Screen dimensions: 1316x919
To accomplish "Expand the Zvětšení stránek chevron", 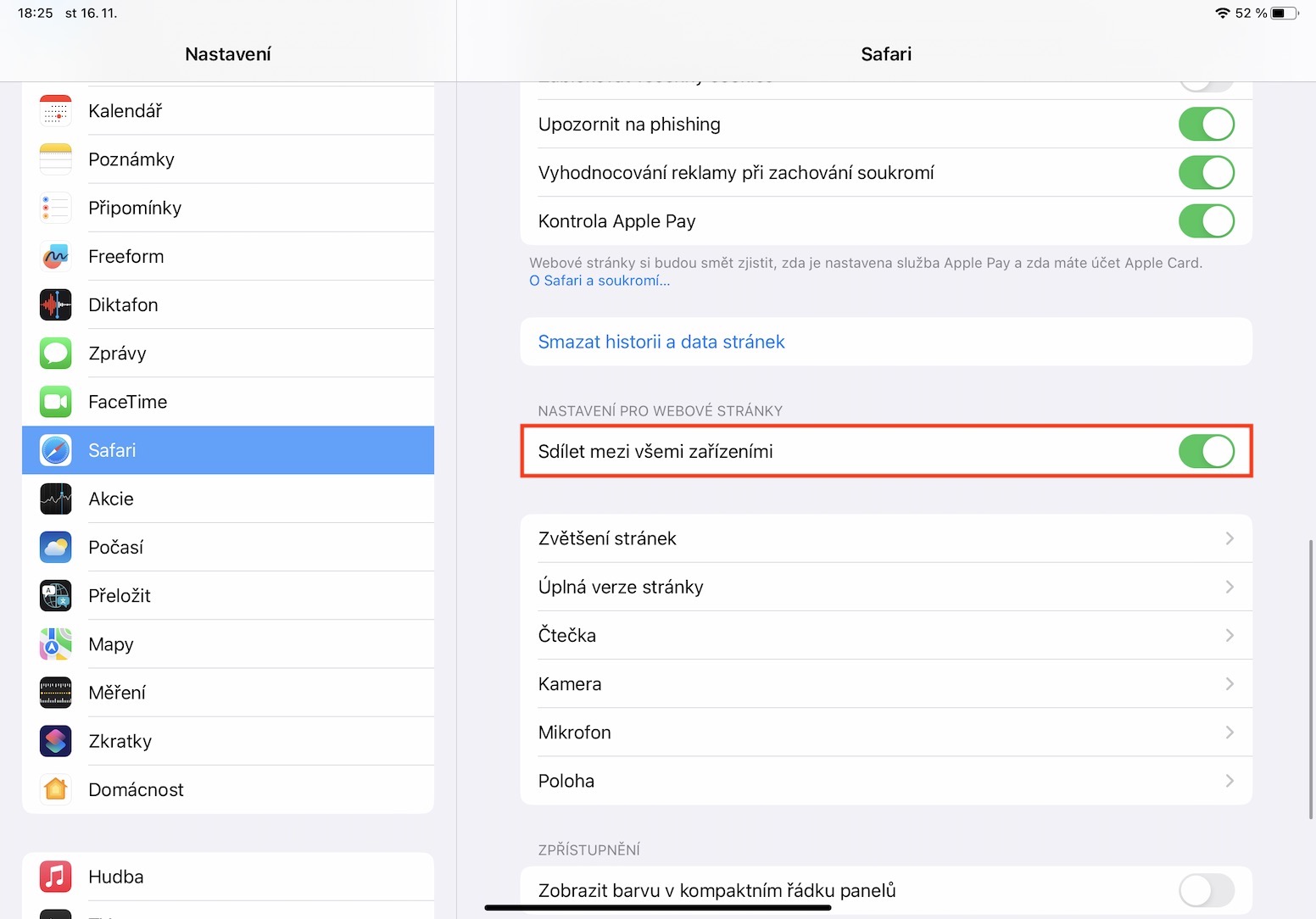I will pyautogui.click(x=1229, y=539).
